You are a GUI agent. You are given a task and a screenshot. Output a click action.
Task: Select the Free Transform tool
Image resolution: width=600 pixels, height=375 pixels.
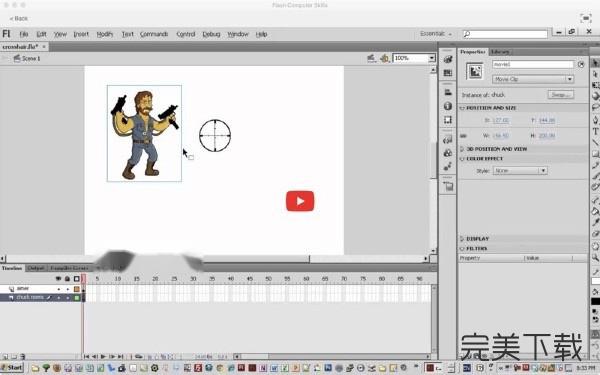[596, 85]
